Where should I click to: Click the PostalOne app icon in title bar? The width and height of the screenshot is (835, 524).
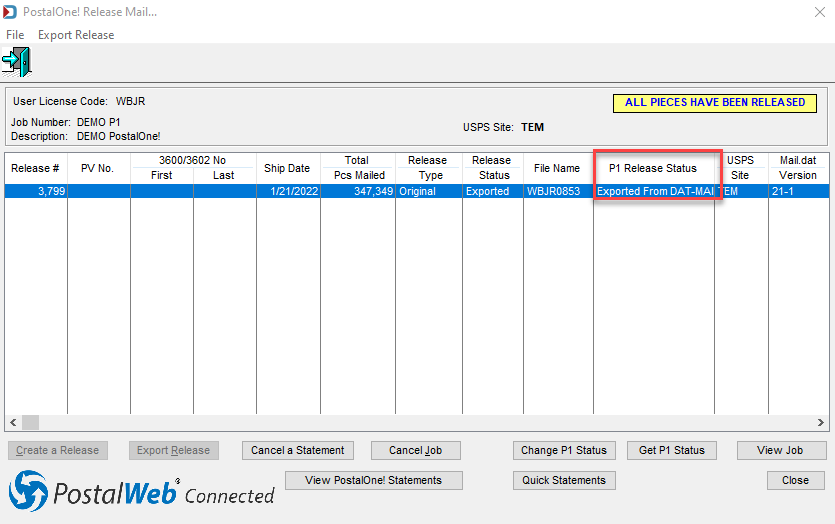pos(10,12)
